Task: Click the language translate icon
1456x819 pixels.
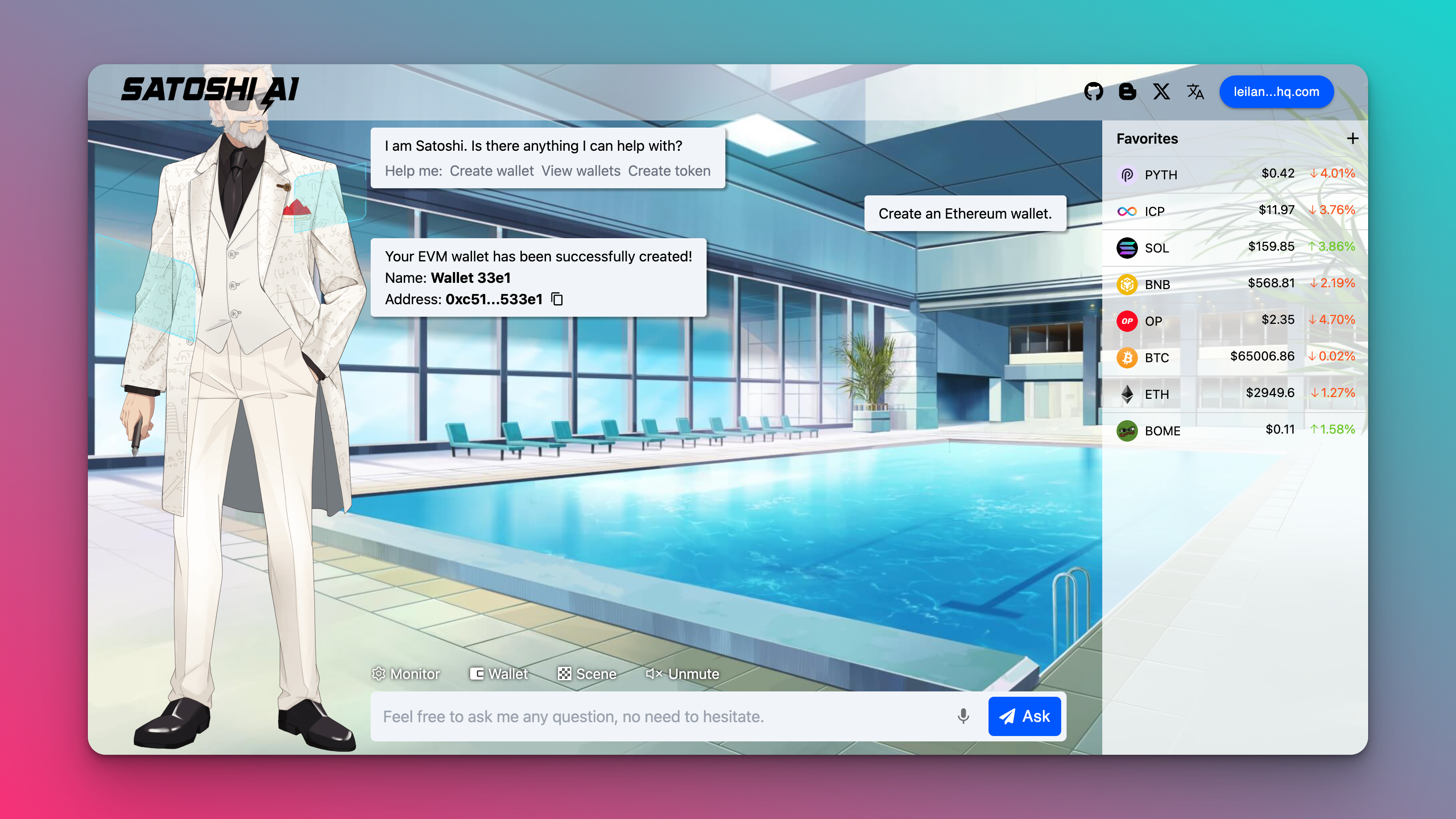Action: pyautogui.click(x=1195, y=91)
